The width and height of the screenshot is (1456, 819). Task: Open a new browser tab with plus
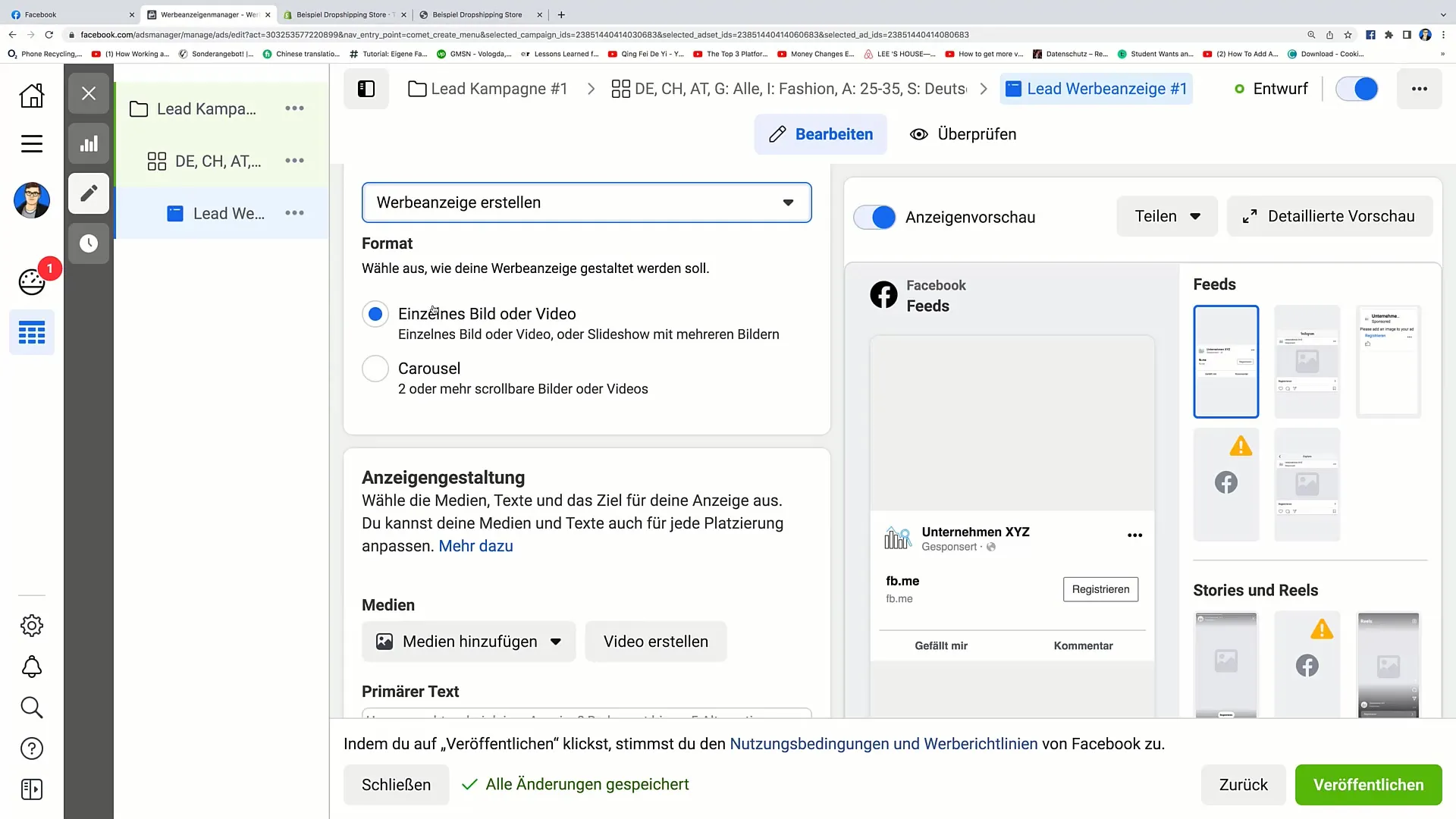pos(561,14)
